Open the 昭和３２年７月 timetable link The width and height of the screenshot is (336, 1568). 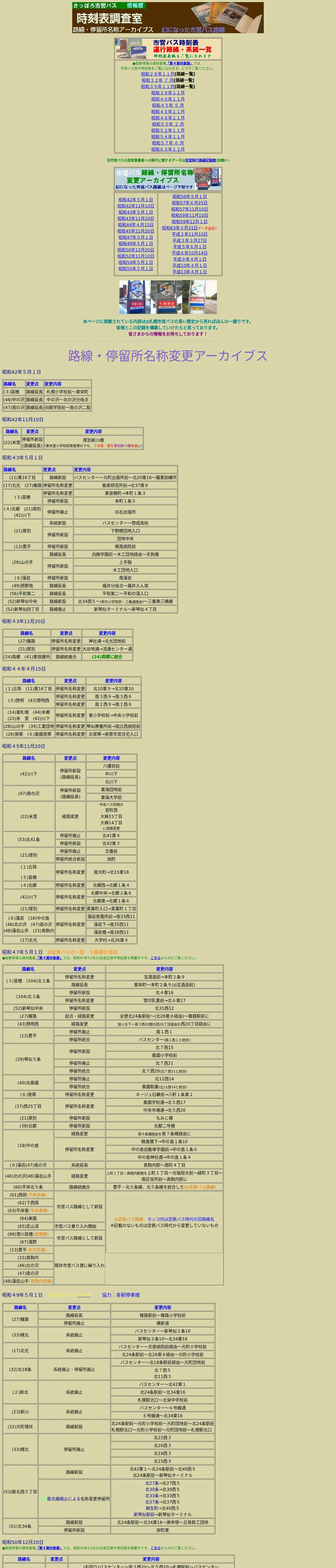tap(158, 80)
